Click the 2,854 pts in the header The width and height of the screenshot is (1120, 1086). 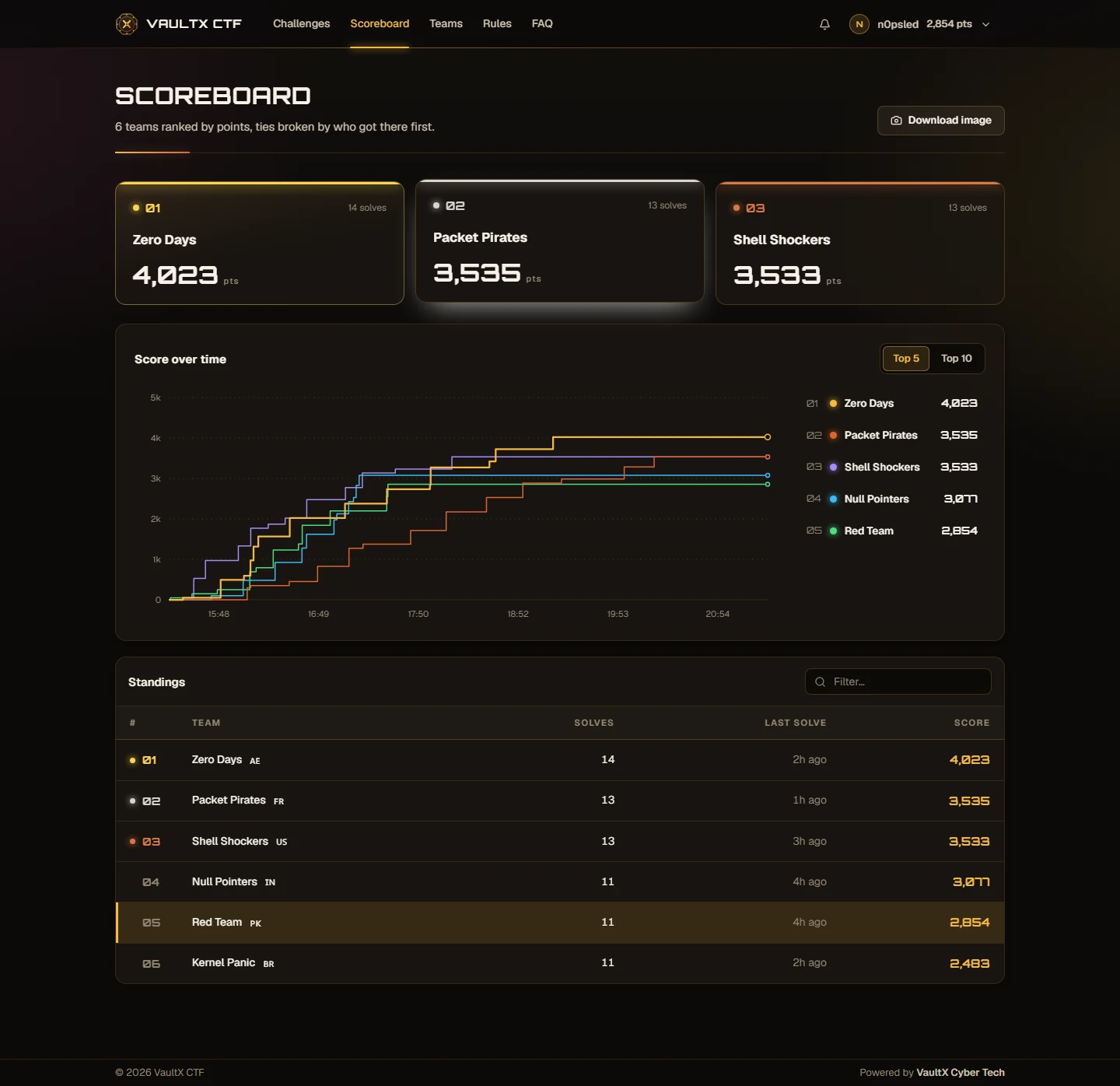point(949,24)
